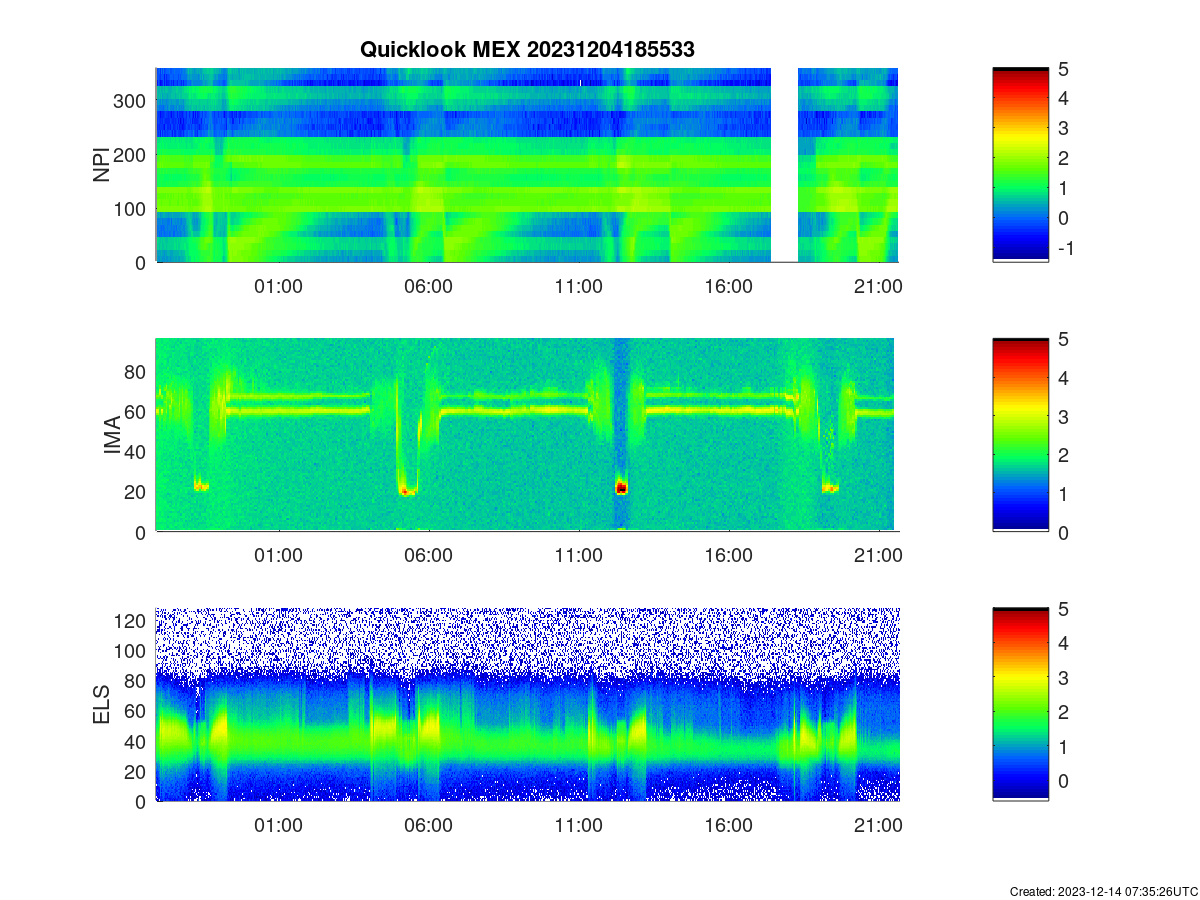Click inside the ELS spectrogram plot
Viewport: 1200px width, 900px height.
pyautogui.click(x=527, y=704)
